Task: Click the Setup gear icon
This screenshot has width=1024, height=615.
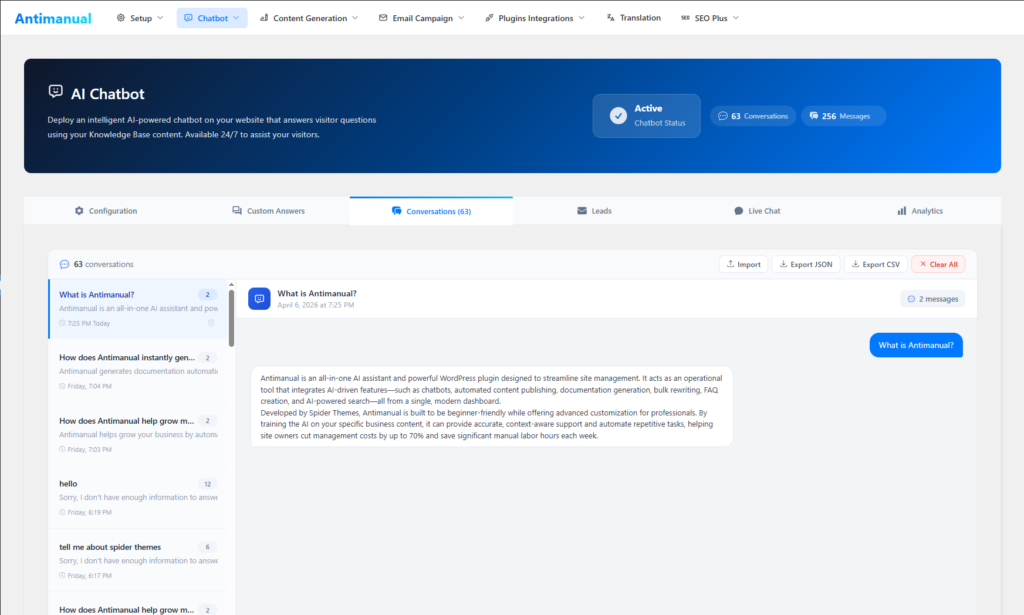Action: (121, 18)
